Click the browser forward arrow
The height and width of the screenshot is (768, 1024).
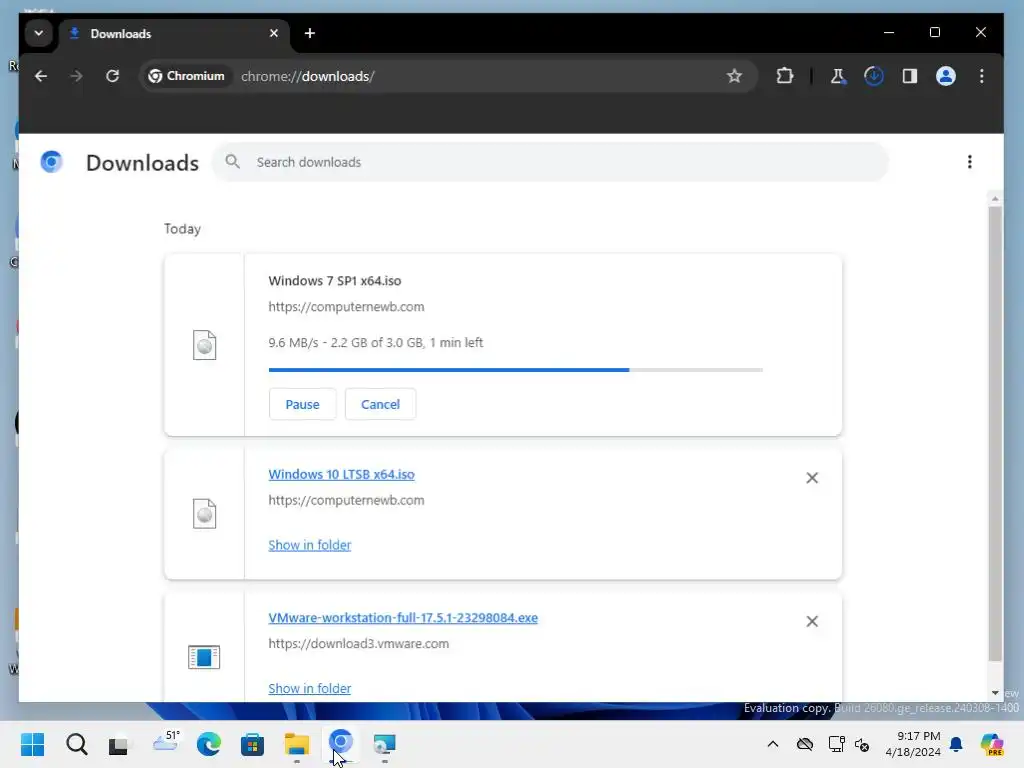click(x=76, y=76)
